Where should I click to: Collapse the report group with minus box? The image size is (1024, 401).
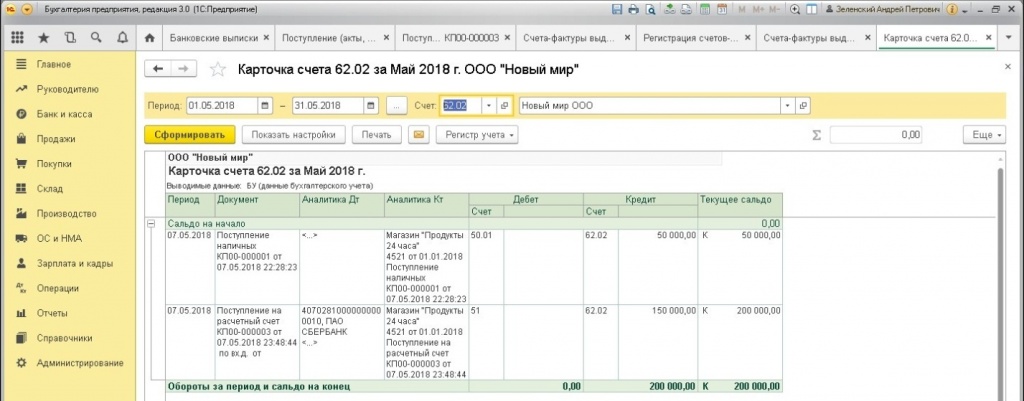(152, 223)
